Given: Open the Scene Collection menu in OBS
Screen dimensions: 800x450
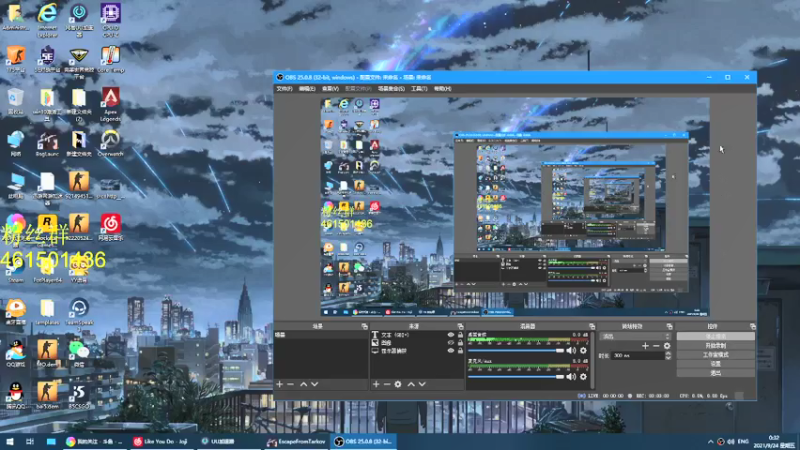Looking at the screenshot, I should click(x=391, y=89).
